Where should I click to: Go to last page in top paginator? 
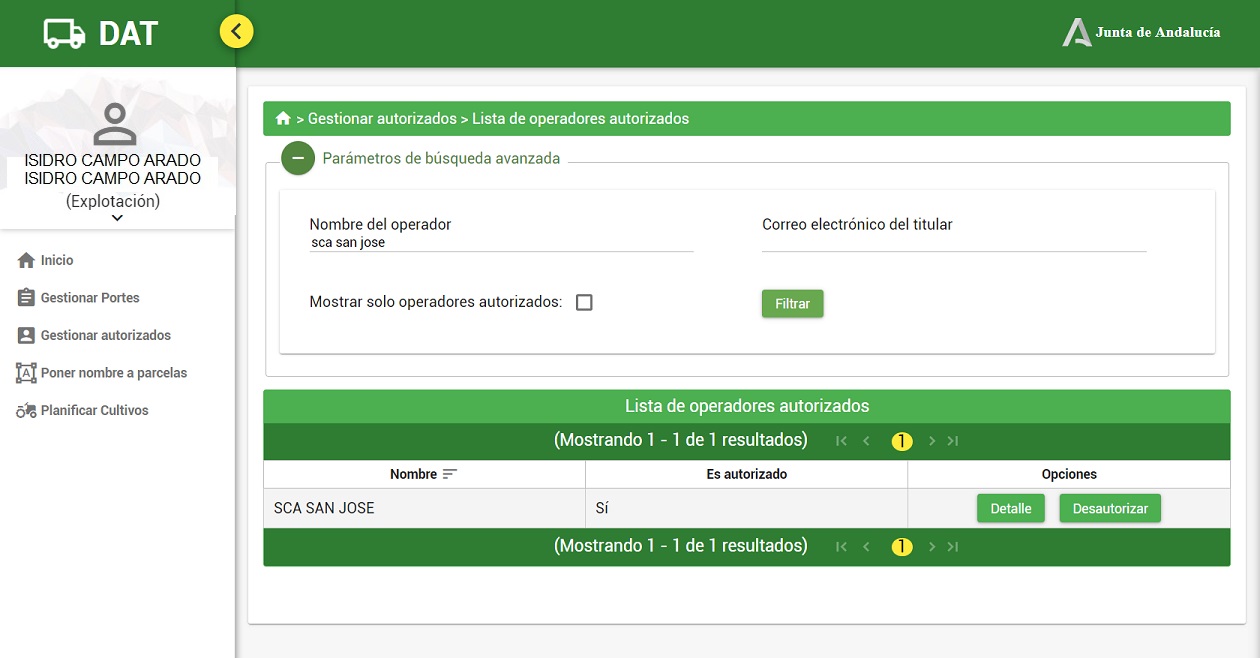[953, 441]
